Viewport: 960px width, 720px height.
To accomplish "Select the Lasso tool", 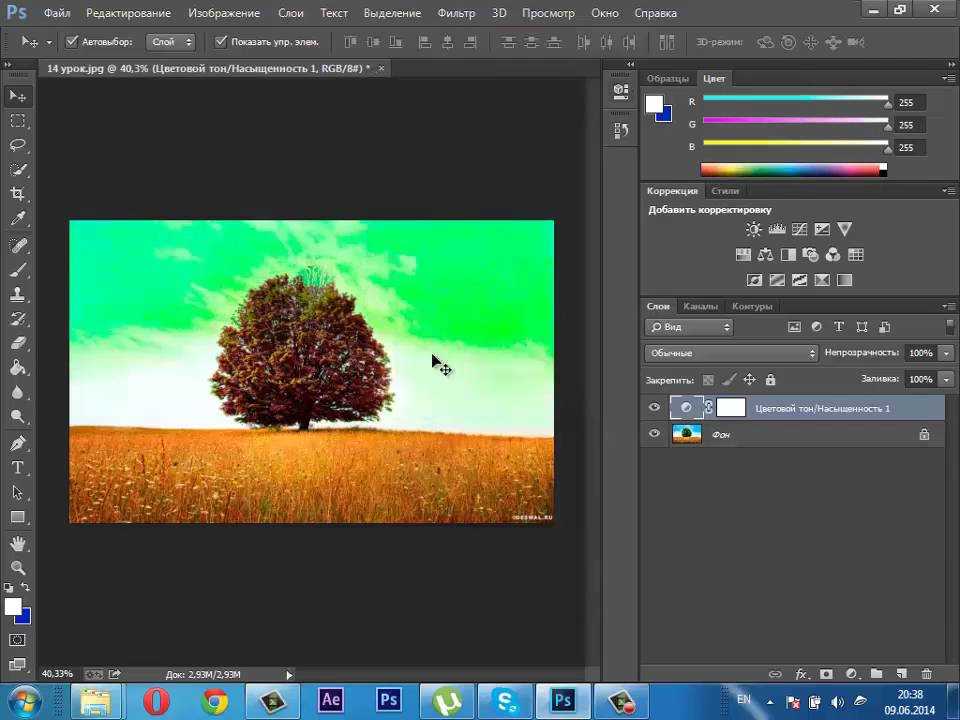I will pos(17,145).
